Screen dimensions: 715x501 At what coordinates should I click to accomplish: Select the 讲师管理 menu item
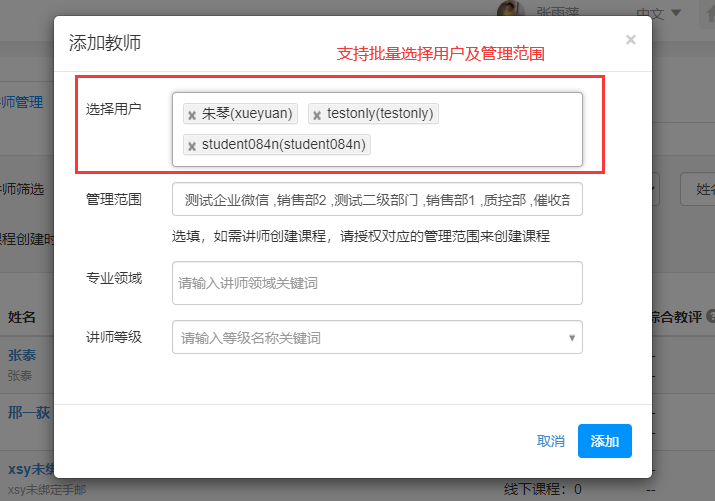[22, 101]
